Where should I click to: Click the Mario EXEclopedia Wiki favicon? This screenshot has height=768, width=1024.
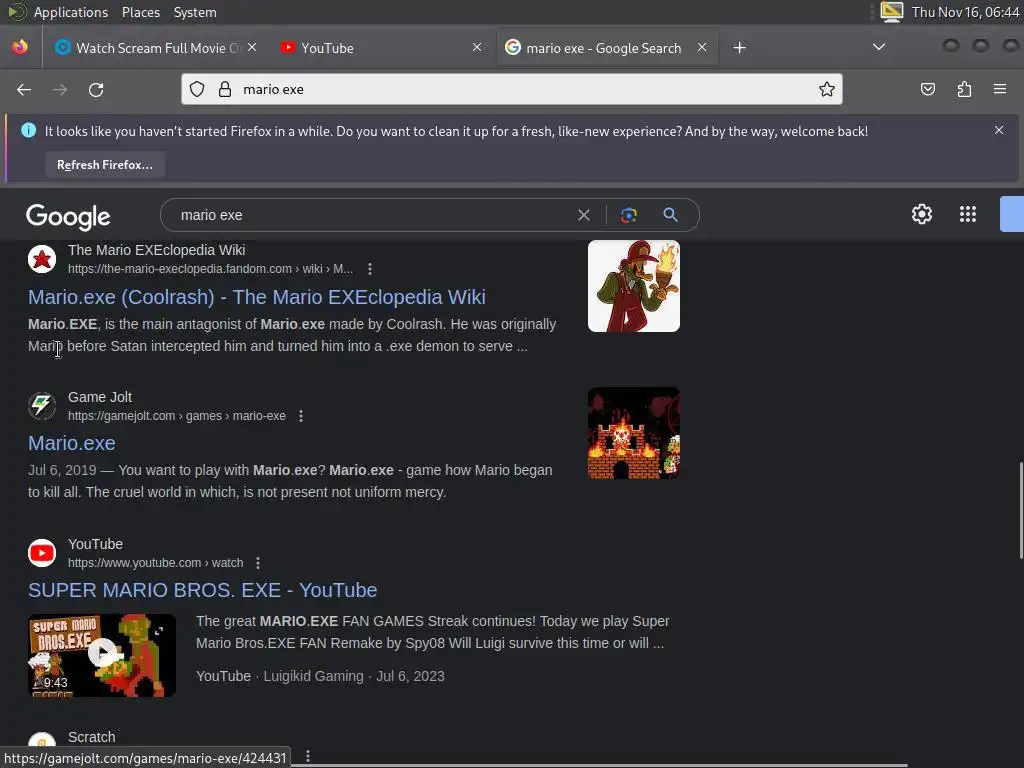click(x=42, y=259)
